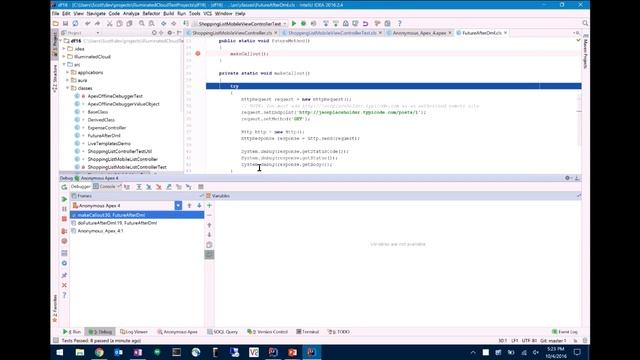
Task: Click the Synchronize toolbar icon
Action: (75, 24)
